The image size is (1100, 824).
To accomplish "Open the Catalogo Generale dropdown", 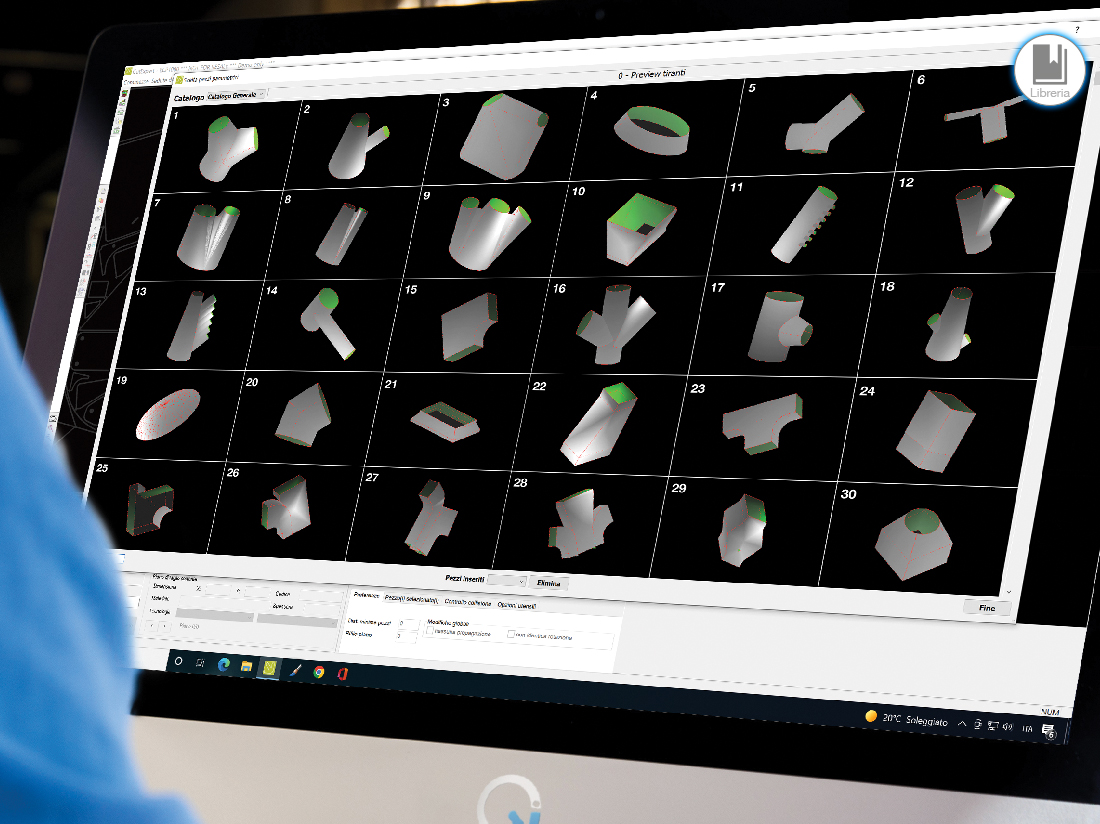I will click(236, 95).
